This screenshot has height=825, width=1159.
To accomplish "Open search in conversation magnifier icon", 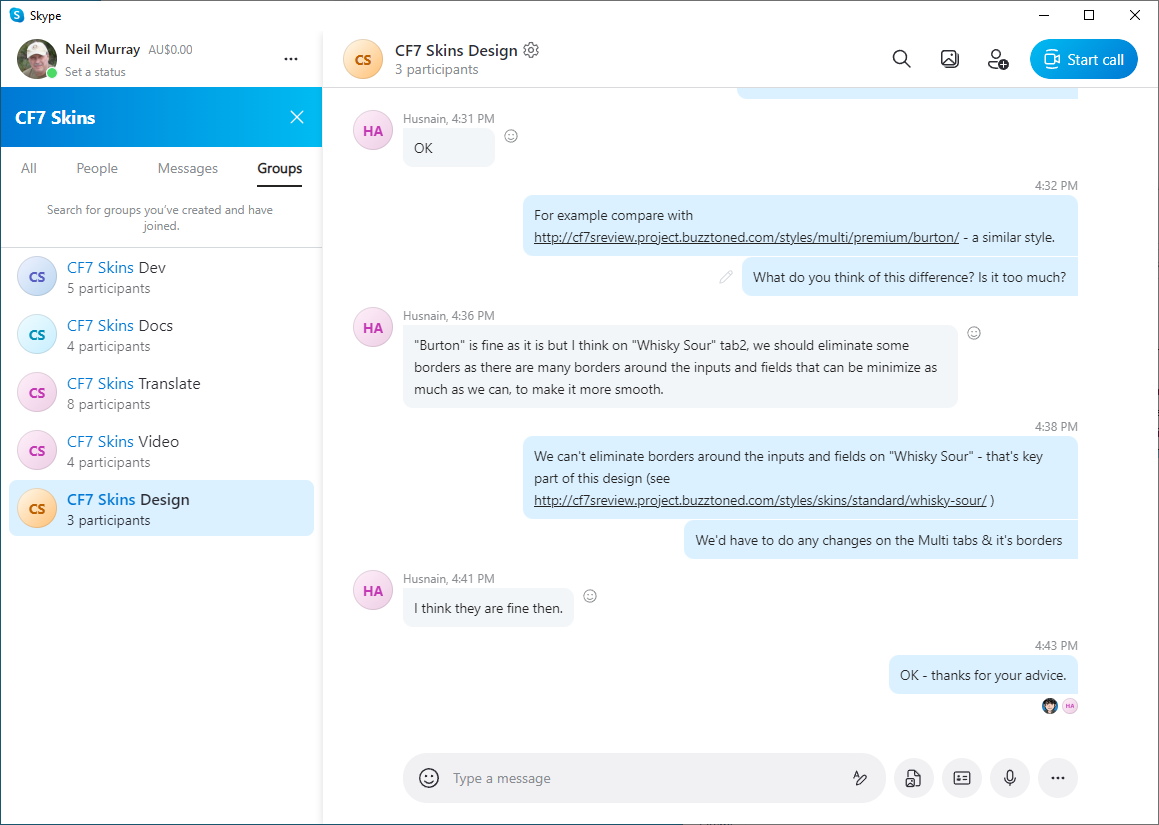I will [901, 60].
